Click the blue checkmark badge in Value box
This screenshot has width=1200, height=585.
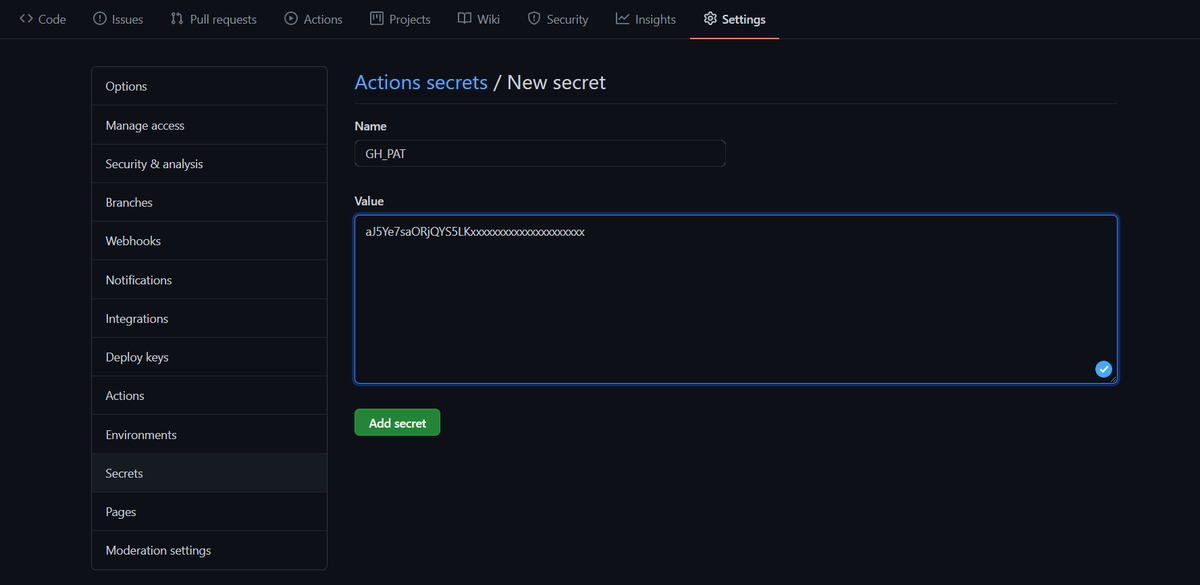[x=1103, y=368]
